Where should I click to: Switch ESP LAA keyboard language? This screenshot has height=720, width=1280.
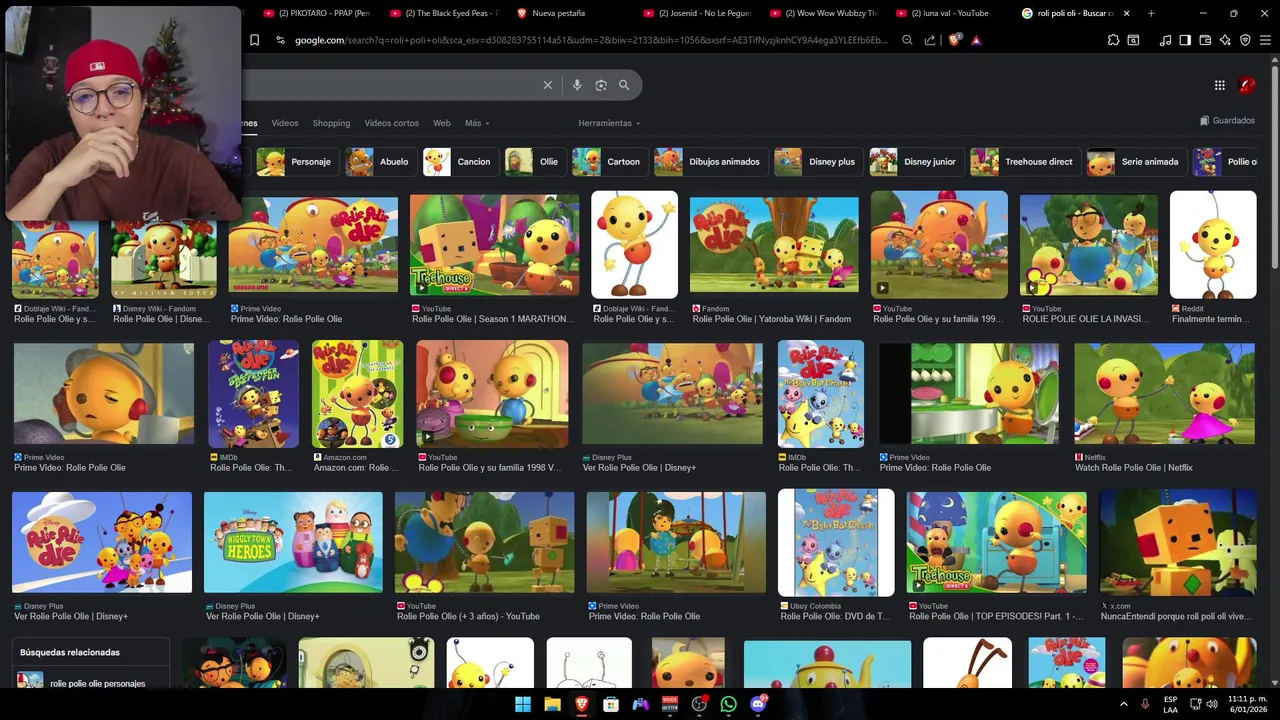click(x=1170, y=704)
